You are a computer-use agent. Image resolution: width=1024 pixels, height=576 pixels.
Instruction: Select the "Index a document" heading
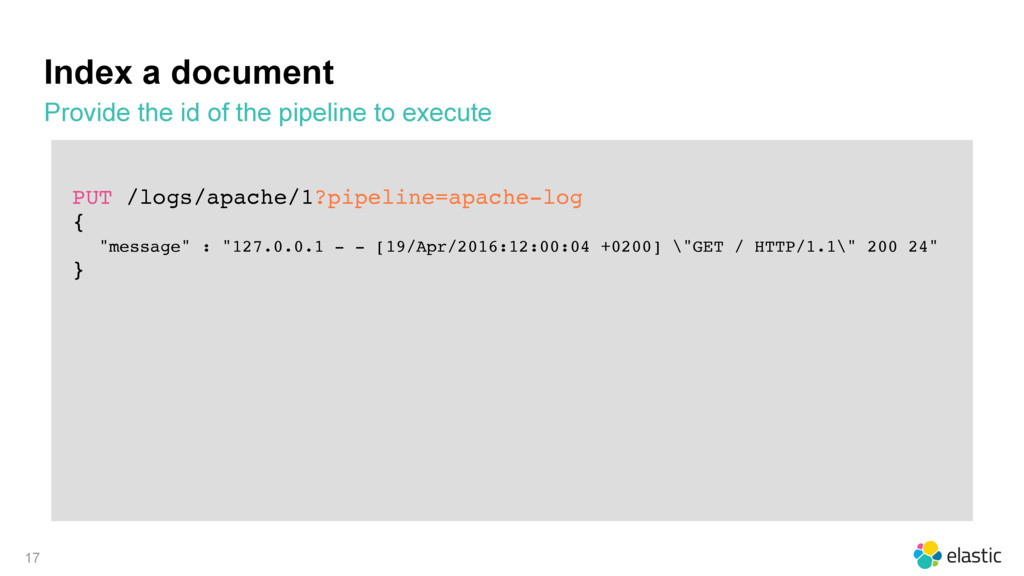pos(189,72)
